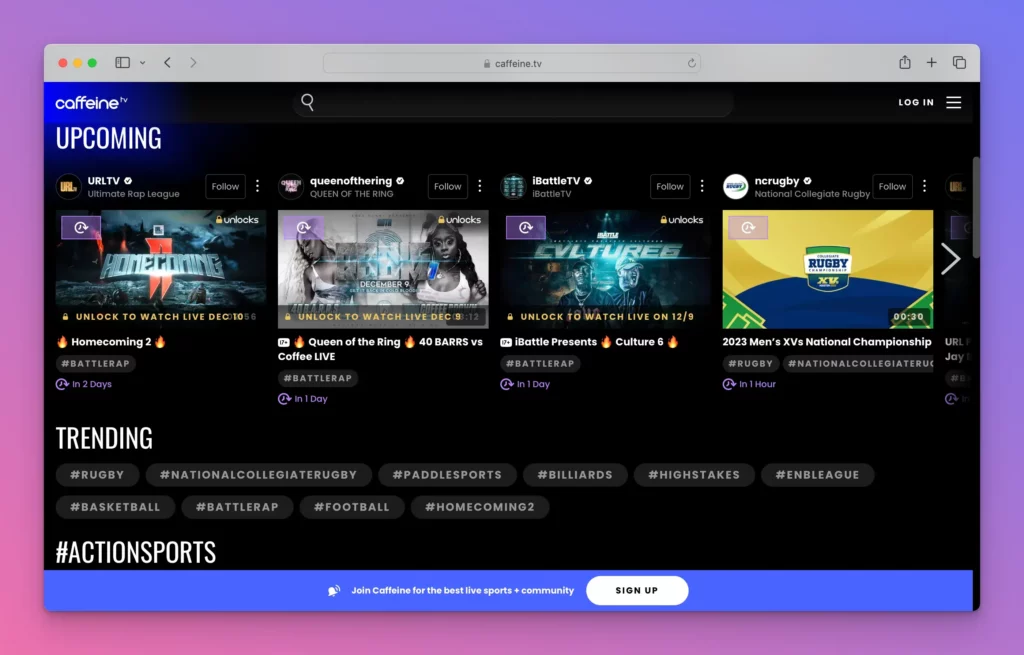Screen dimensions: 1024x655
Task: Expand the carousel with the right arrow chevron
Action: 951,258
